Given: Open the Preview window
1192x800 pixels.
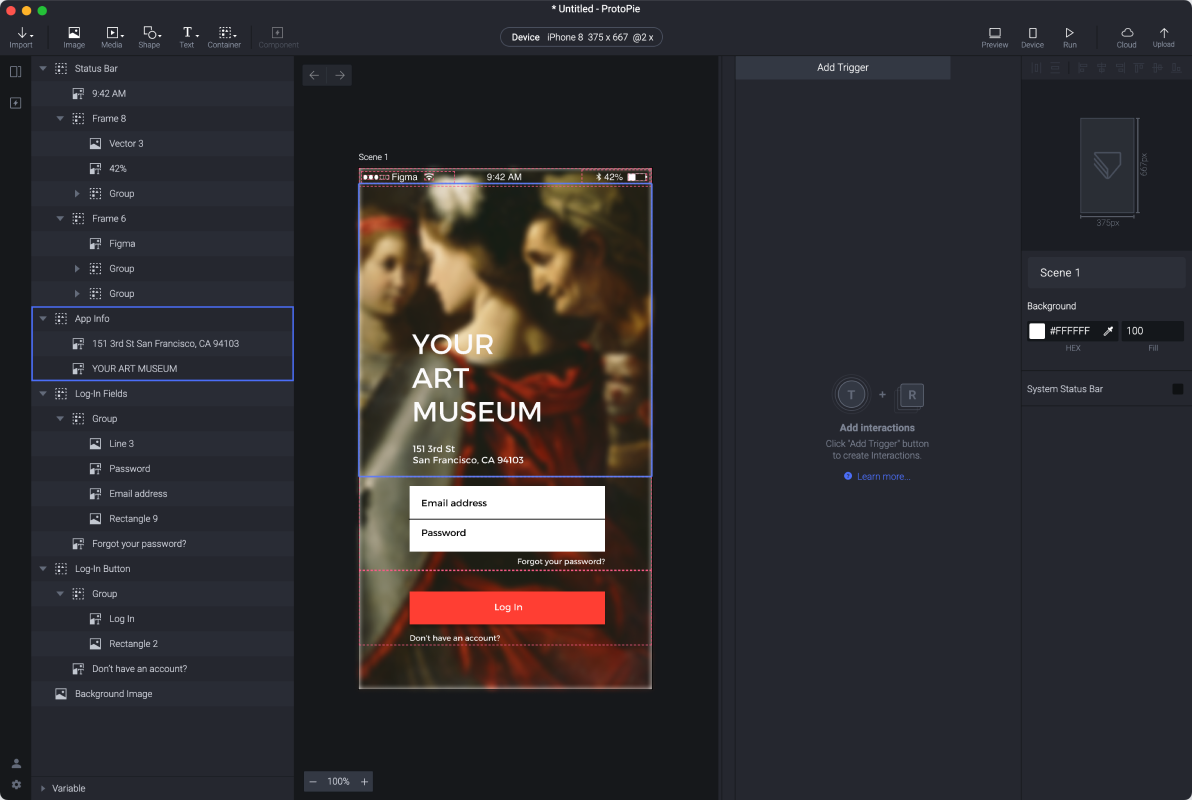Looking at the screenshot, I should tap(994, 37).
